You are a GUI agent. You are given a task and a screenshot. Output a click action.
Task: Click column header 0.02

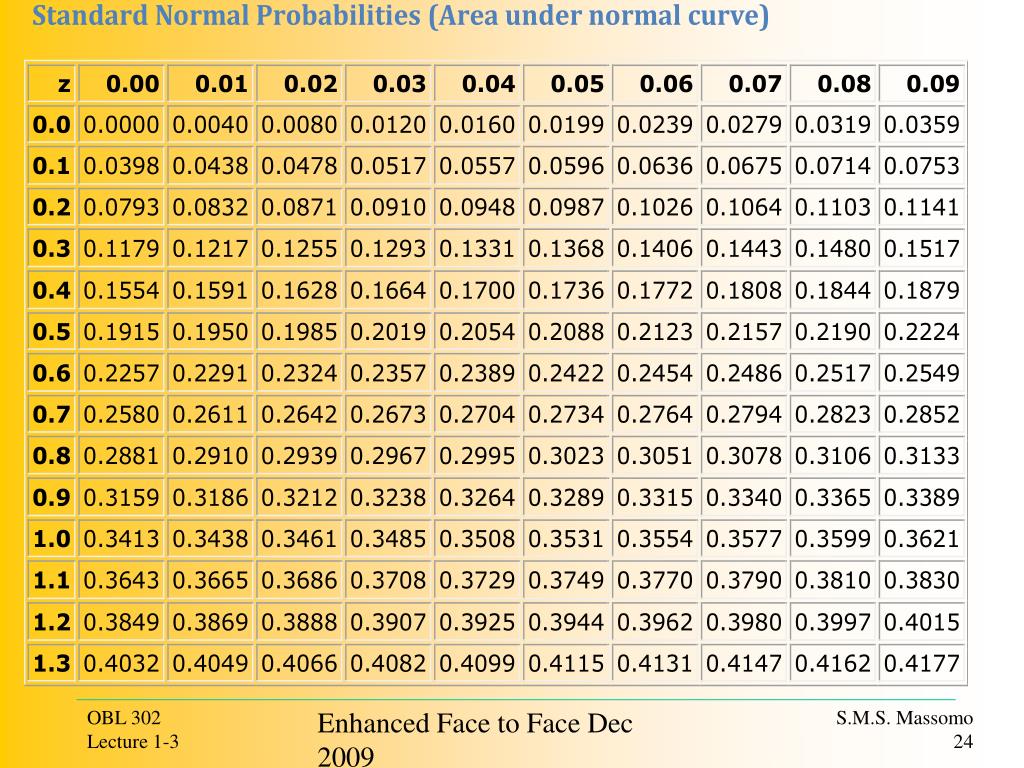coord(300,84)
